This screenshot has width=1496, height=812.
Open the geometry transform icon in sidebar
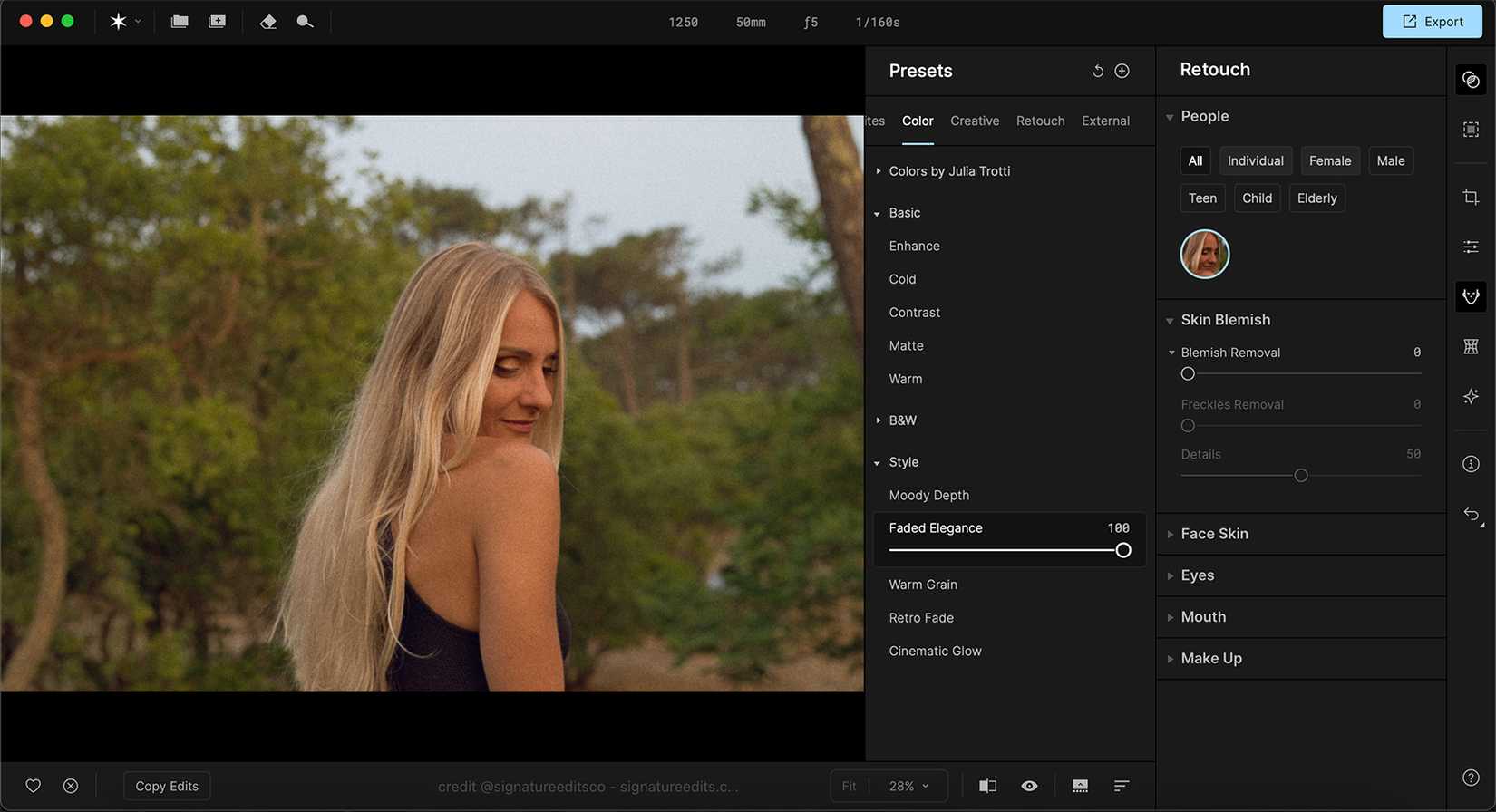[x=1471, y=346]
